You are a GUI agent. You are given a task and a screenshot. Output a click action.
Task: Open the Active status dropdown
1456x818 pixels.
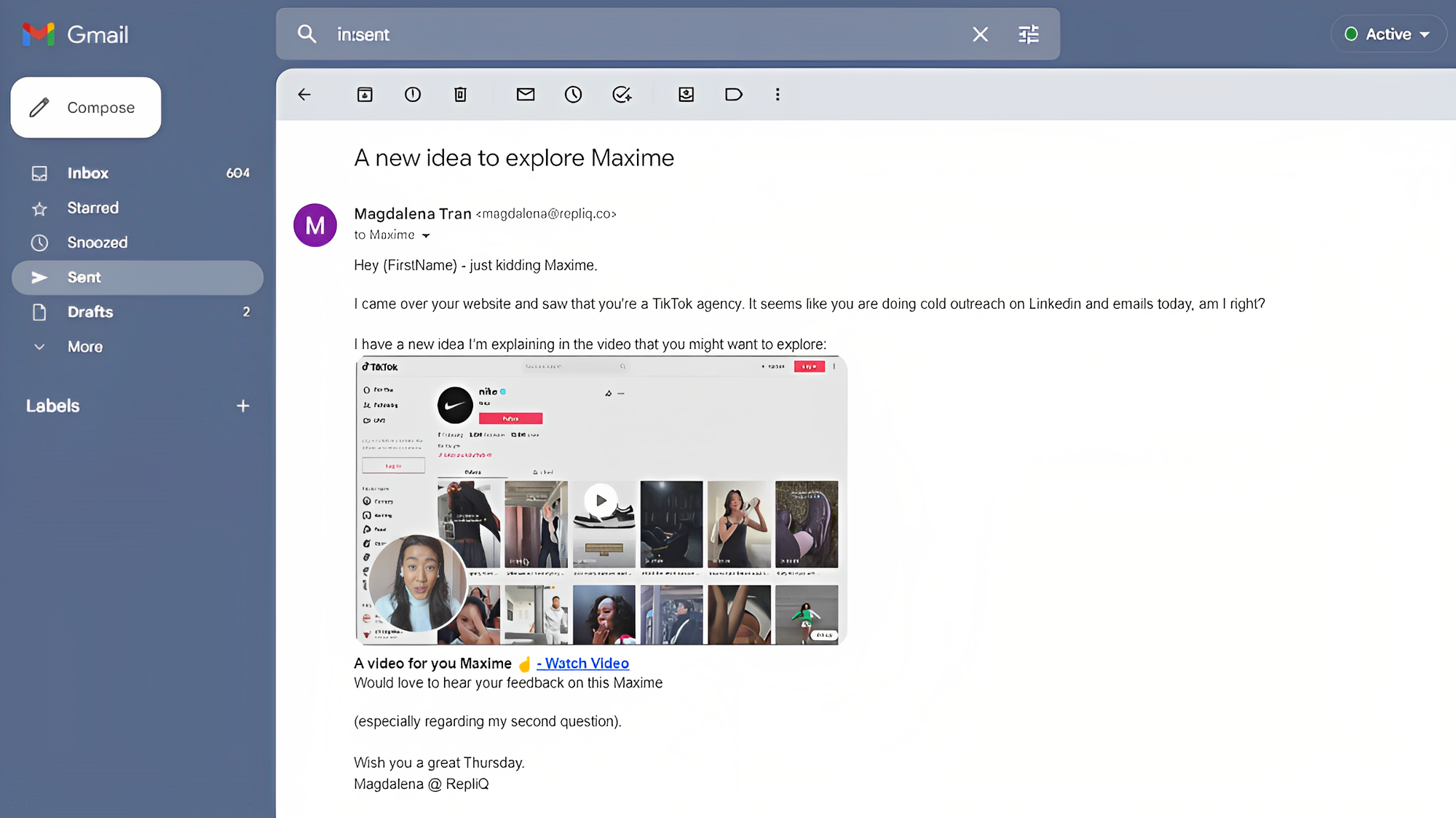pyautogui.click(x=1388, y=34)
